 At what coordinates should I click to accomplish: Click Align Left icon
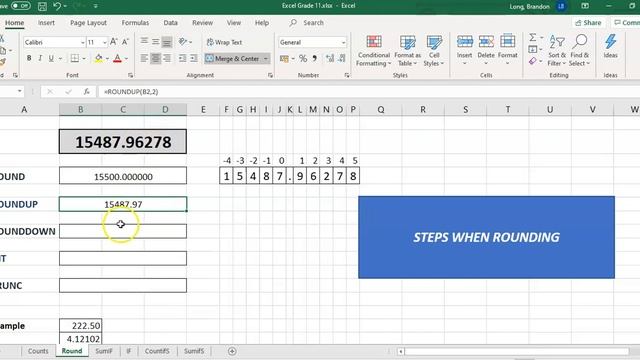point(144,58)
